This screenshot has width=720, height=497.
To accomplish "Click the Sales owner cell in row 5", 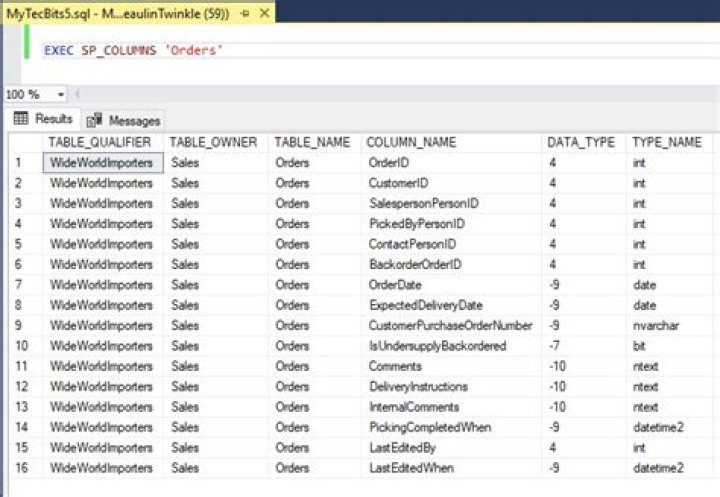I will point(216,244).
